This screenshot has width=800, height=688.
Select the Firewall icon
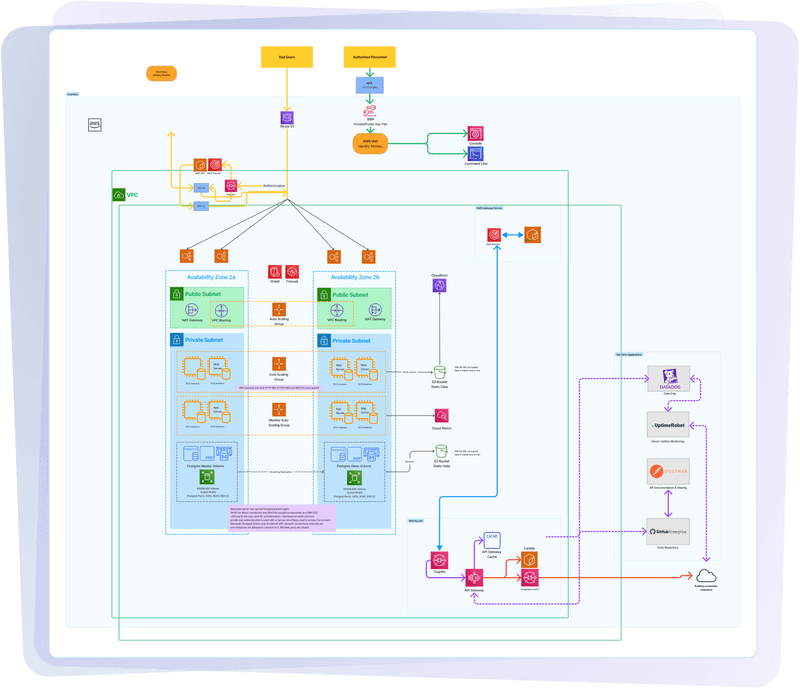(292, 272)
